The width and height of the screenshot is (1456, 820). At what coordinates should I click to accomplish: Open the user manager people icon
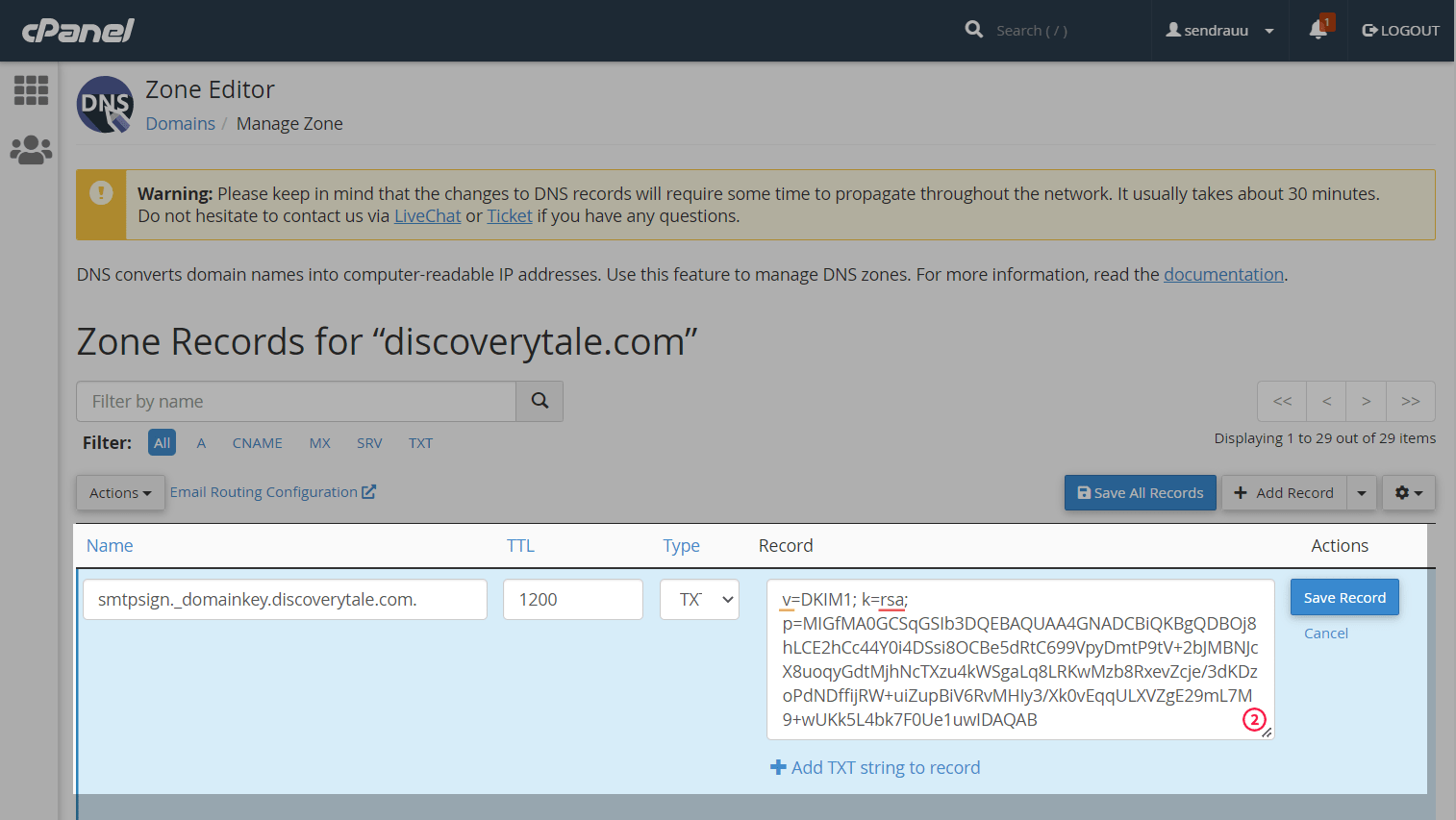[x=31, y=150]
